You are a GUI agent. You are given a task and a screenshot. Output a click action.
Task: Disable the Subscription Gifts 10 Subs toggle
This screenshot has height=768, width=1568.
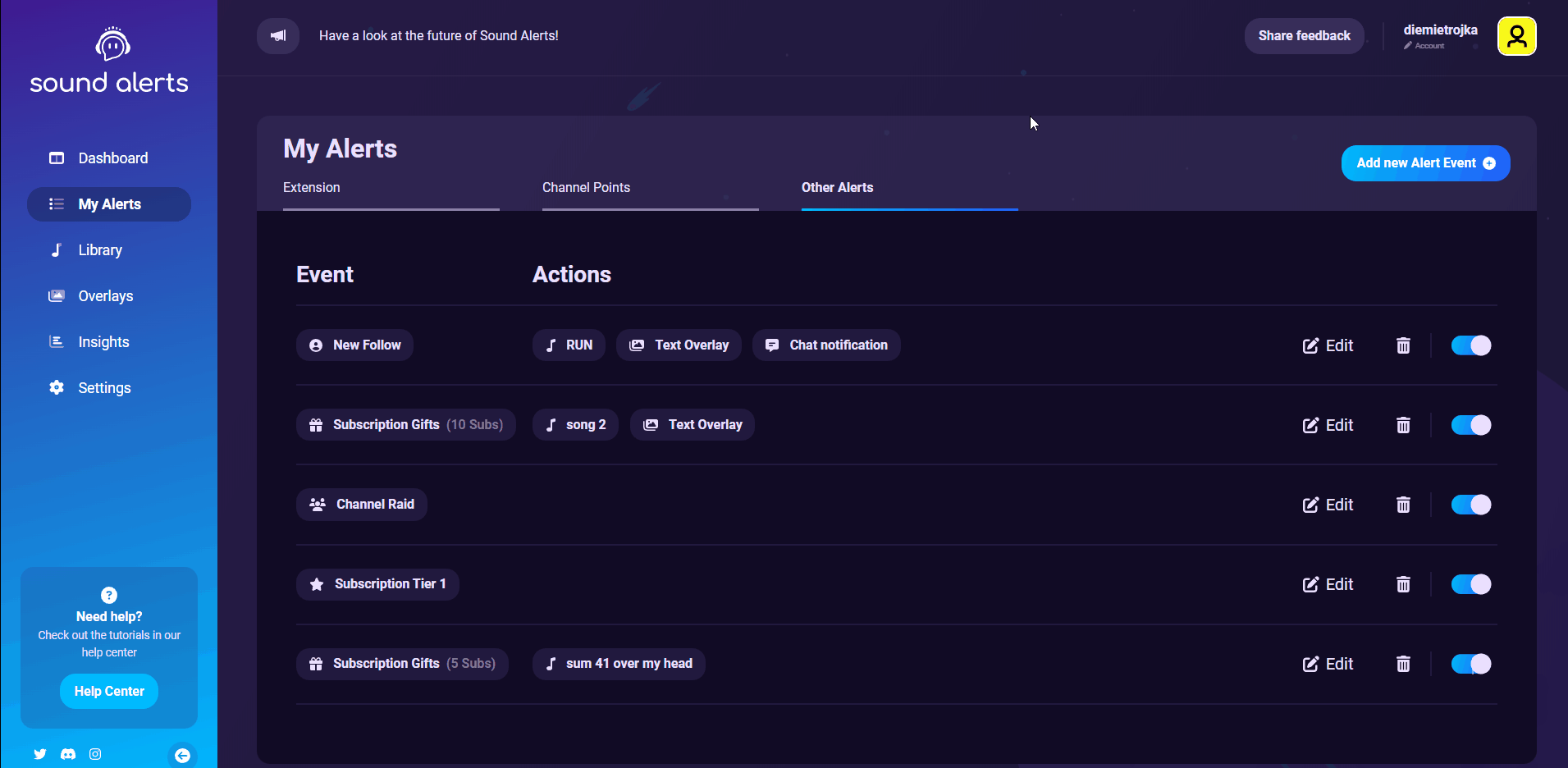click(x=1471, y=425)
